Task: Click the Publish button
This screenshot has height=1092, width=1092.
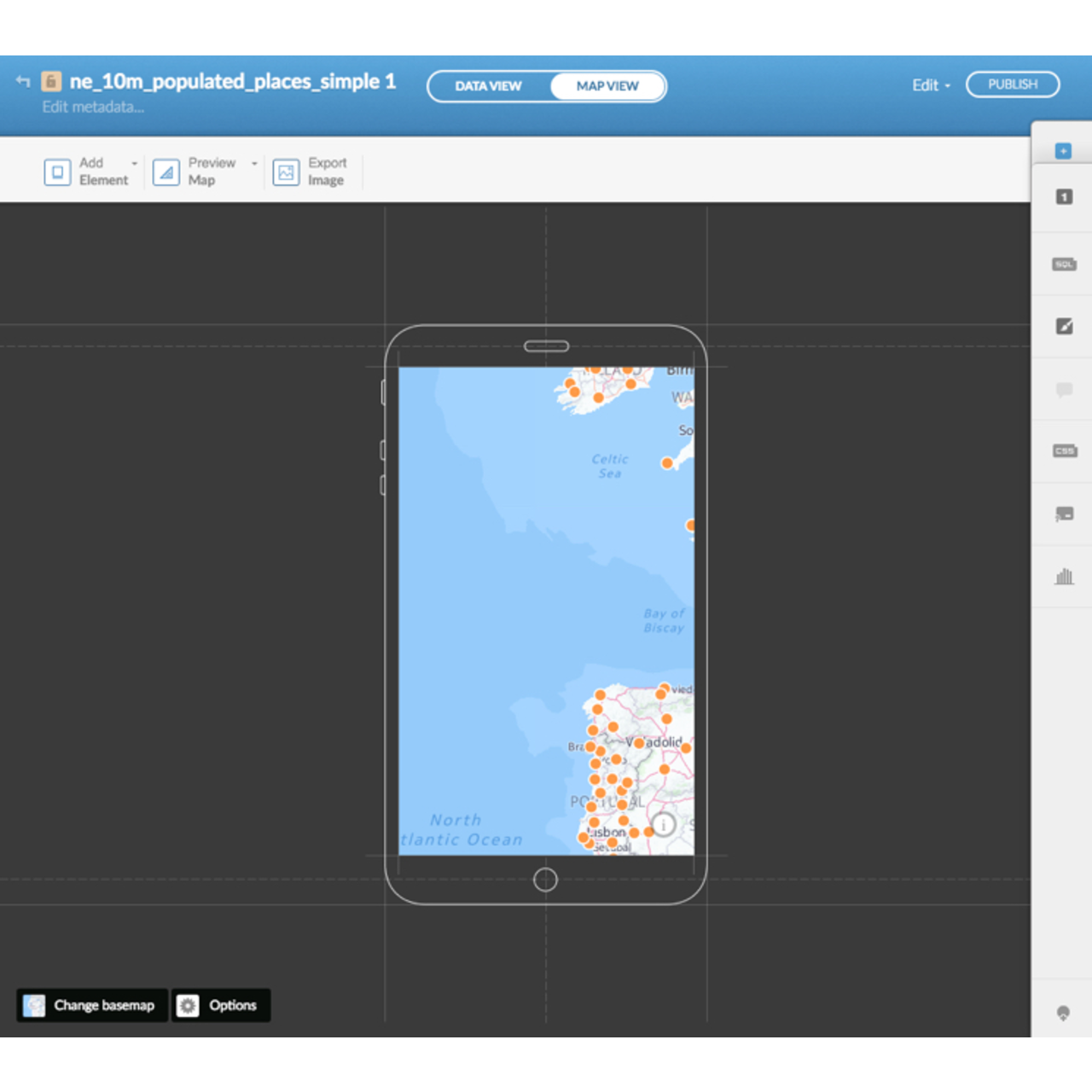Action: (x=1013, y=84)
